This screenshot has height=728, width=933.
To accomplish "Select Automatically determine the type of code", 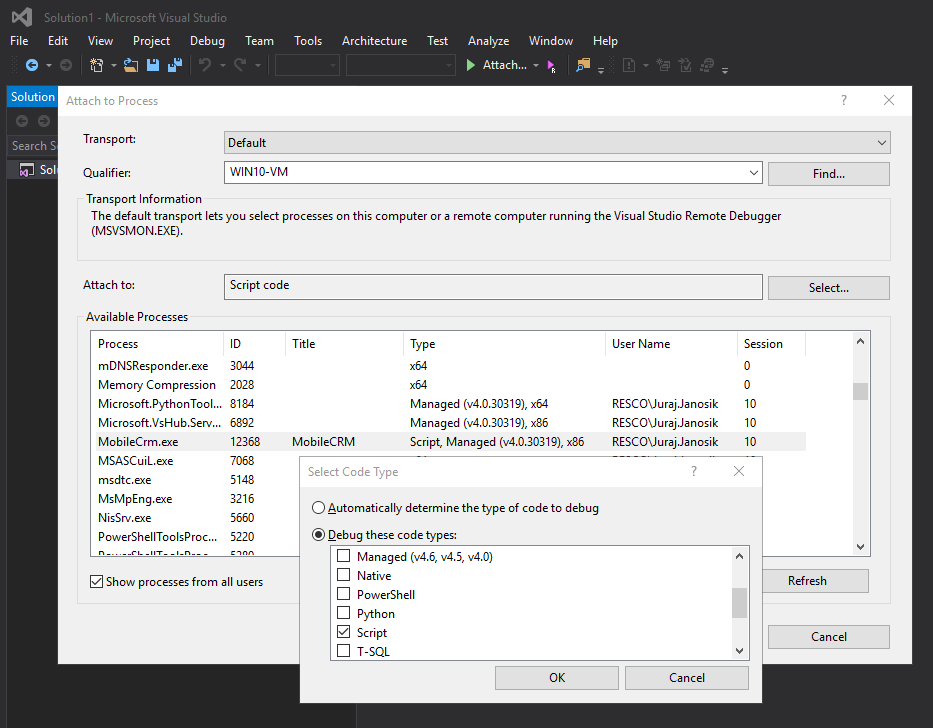I will (x=319, y=508).
